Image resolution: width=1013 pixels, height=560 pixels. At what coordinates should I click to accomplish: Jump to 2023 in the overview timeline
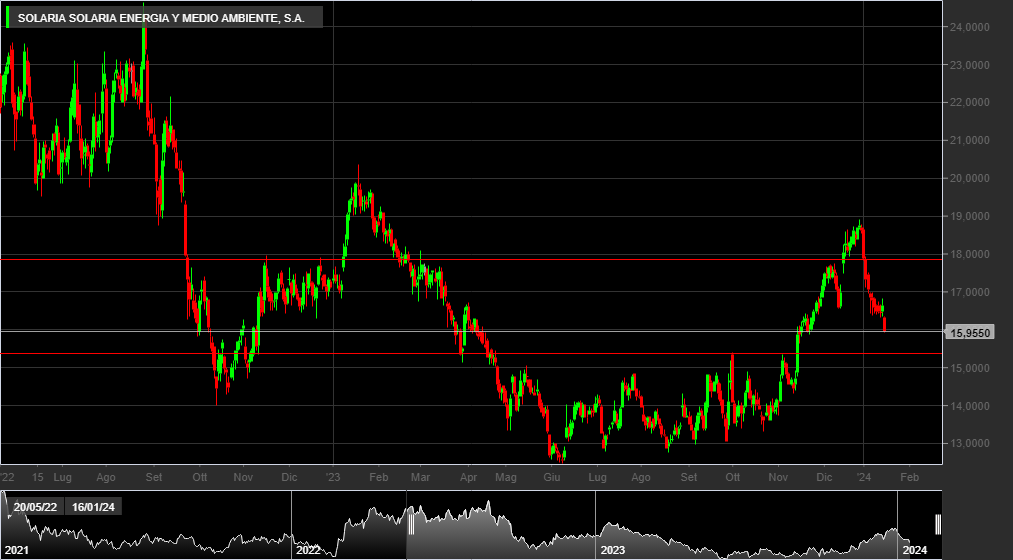click(x=612, y=550)
